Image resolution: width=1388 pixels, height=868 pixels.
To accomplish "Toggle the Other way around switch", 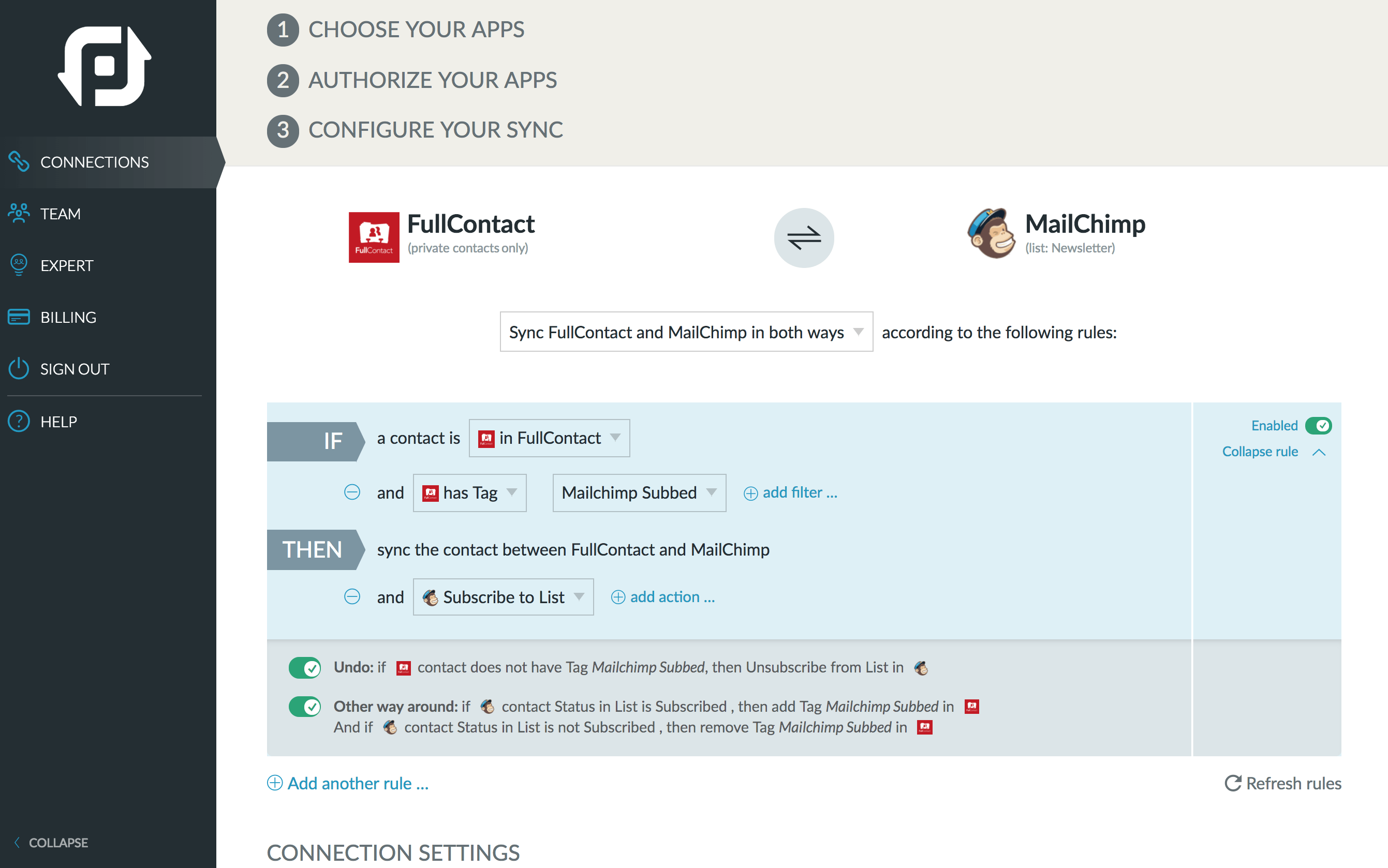I will tap(304, 707).
